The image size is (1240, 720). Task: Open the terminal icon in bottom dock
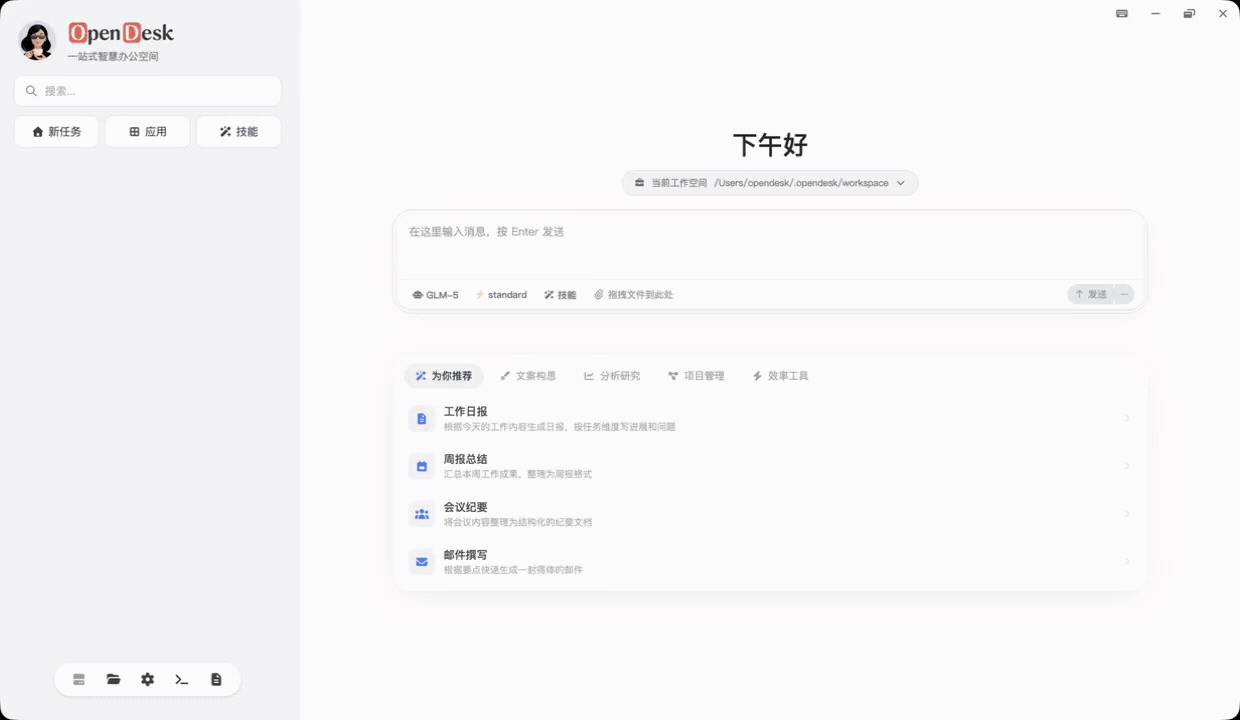(x=182, y=679)
